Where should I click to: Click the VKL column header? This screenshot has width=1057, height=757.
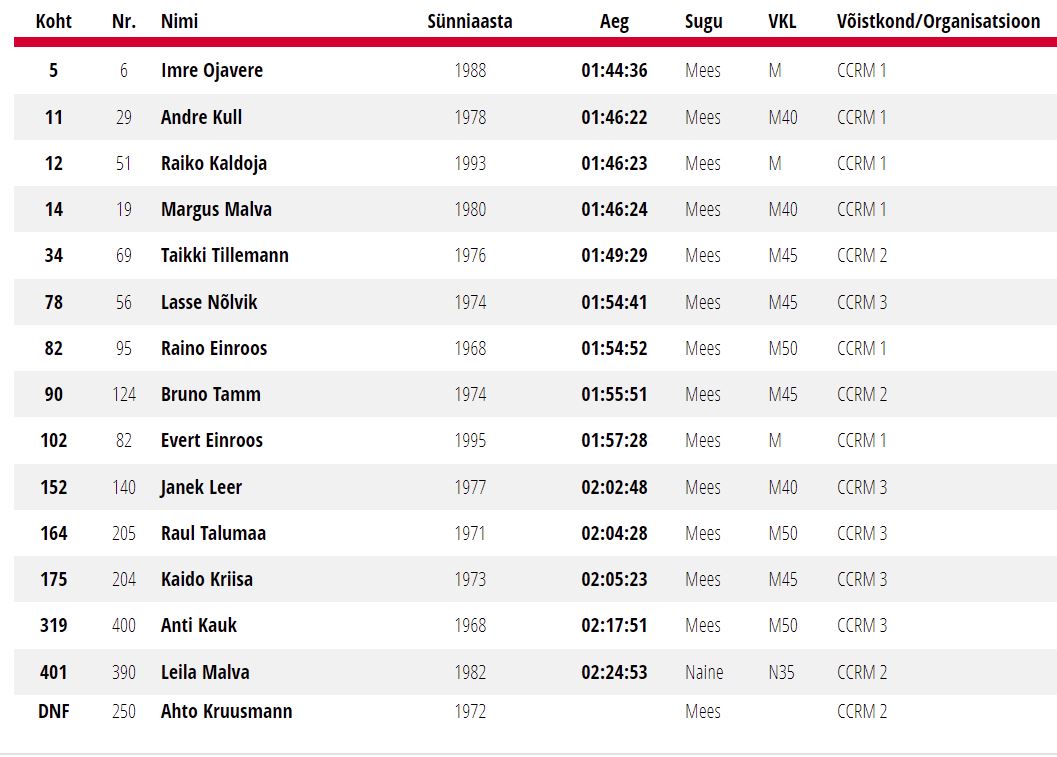(782, 21)
